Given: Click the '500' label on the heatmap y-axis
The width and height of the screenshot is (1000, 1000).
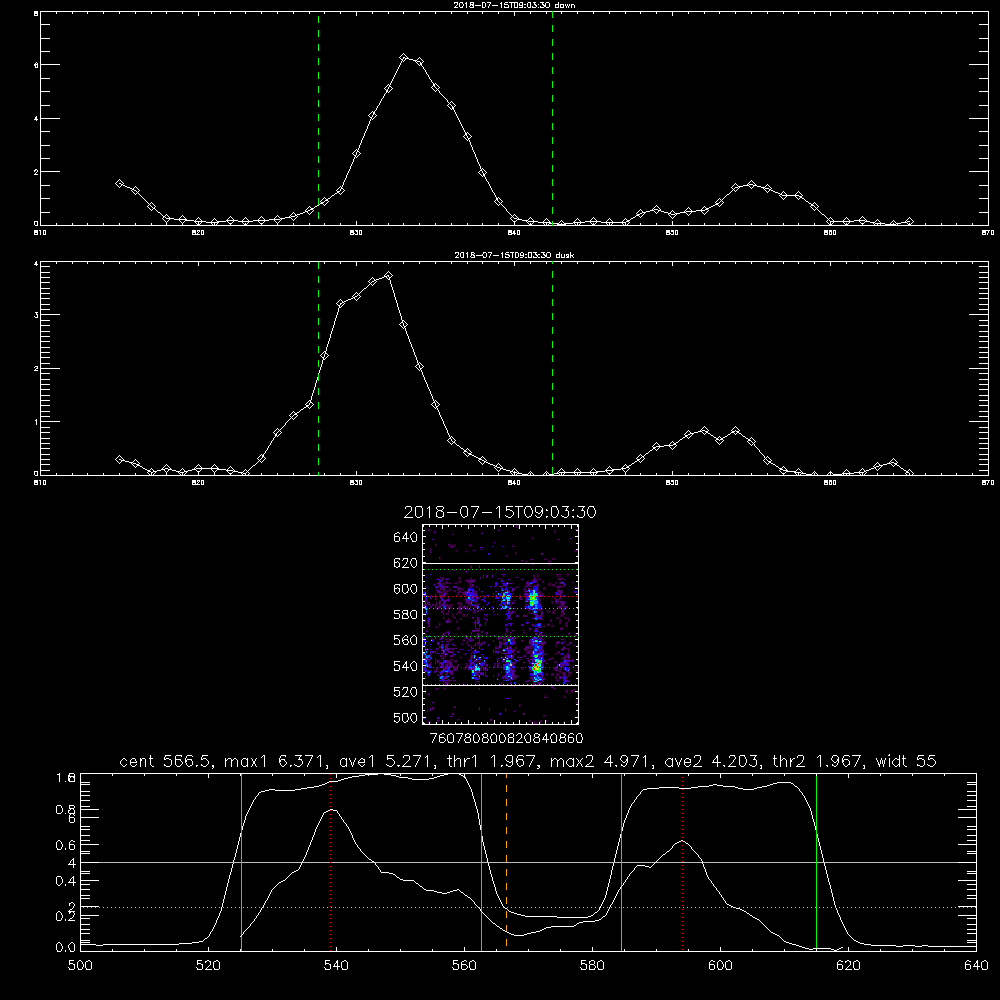Looking at the screenshot, I should click(x=405, y=717).
